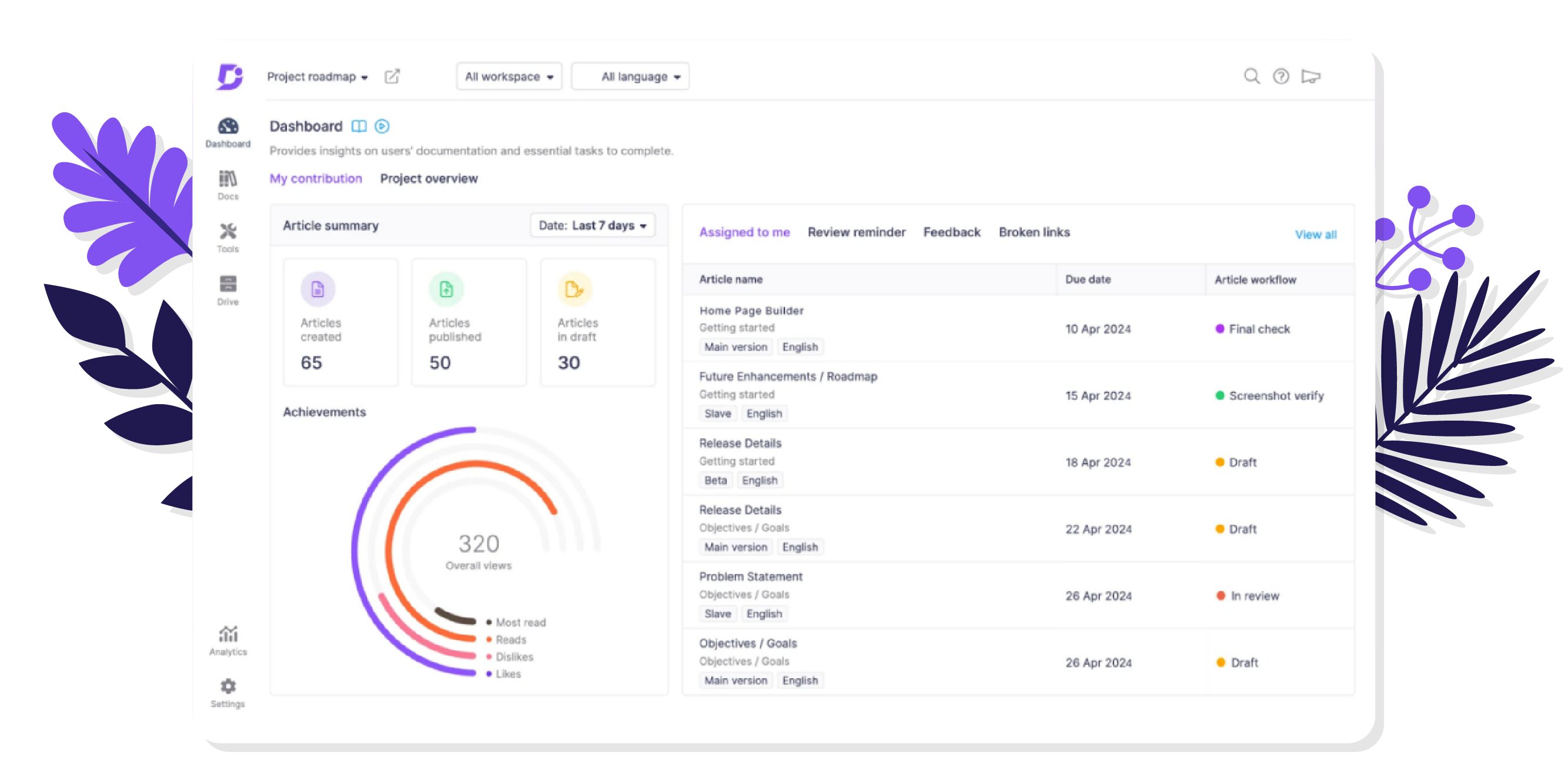Open the Objectives / Goals article title

click(747, 644)
